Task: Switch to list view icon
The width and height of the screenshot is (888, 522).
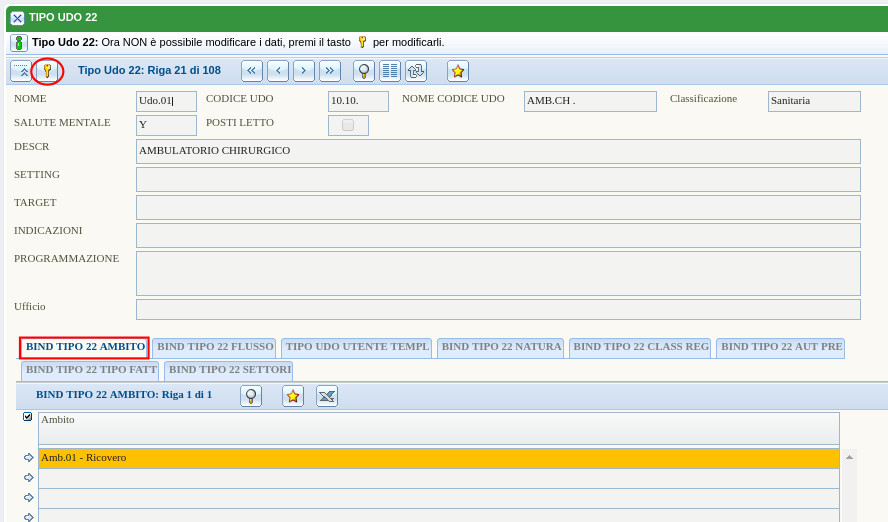Action: click(x=390, y=71)
